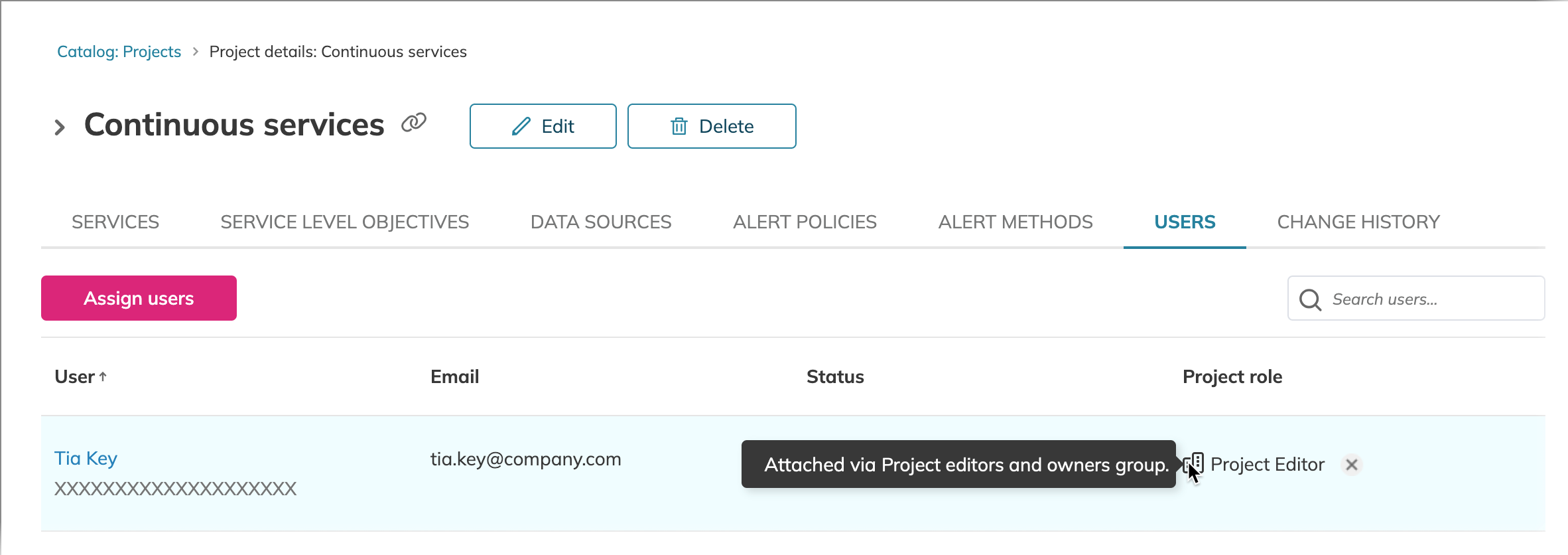1568x555 pixels.
Task: Open the Data Sources tab
Action: click(601, 222)
